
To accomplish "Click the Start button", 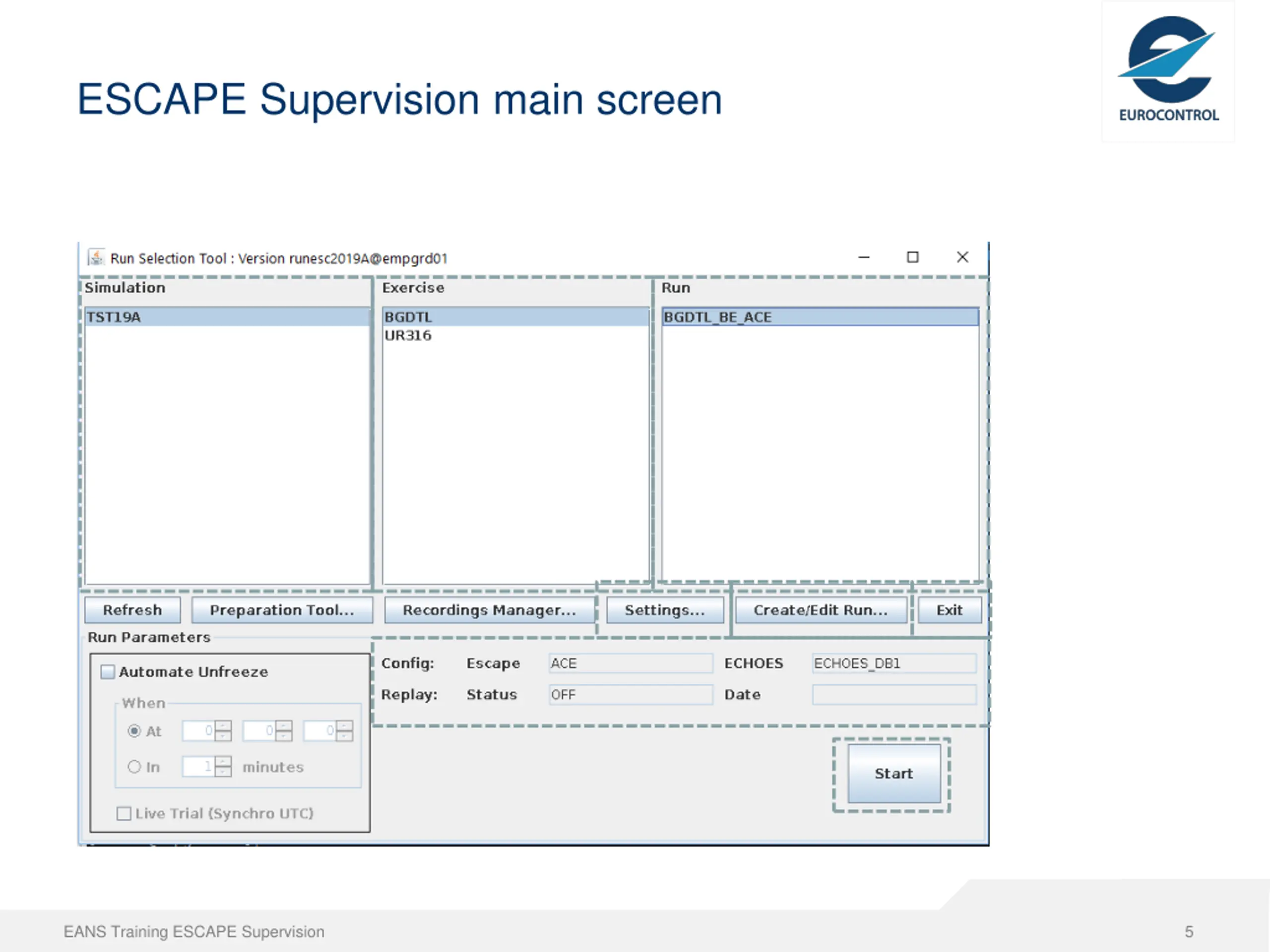I will [894, 773].
